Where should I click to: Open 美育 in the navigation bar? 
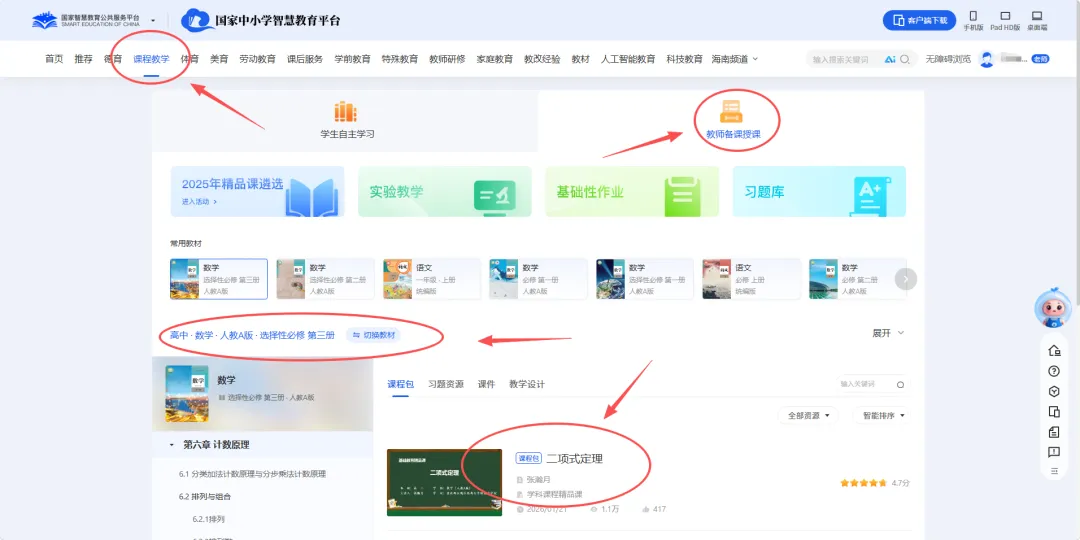219,59
